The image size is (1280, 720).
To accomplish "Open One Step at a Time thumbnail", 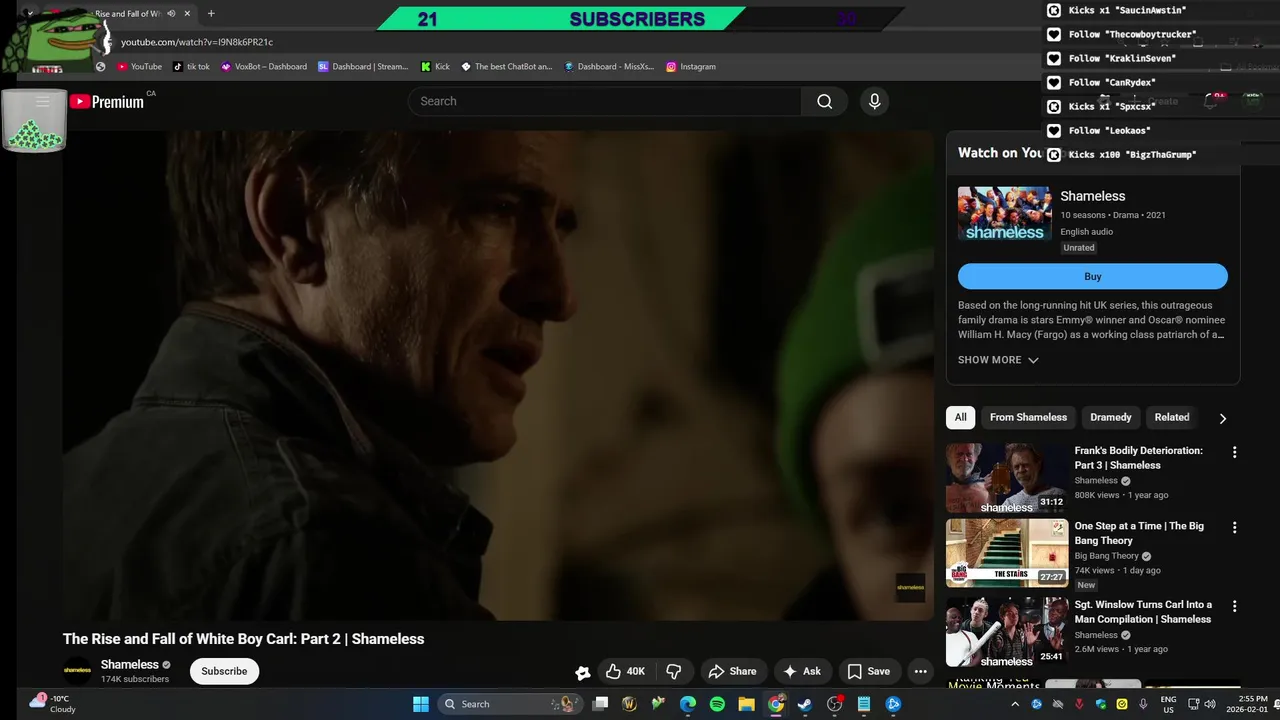I will (1007, 553).
